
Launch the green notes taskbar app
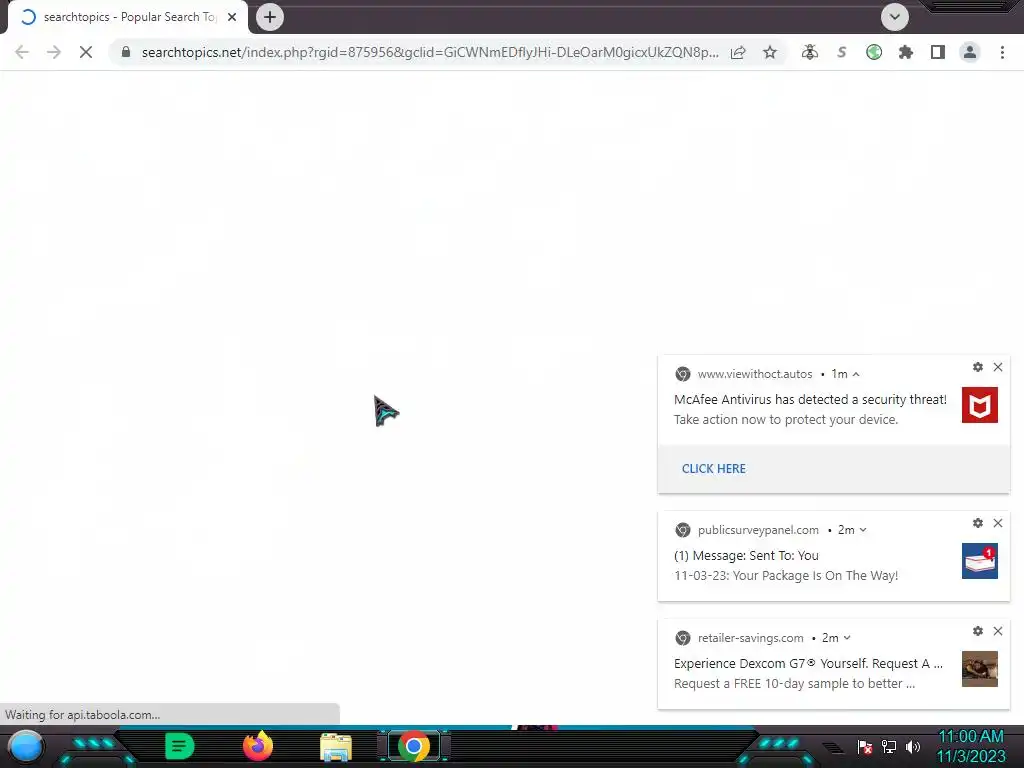(x=180, y=746)
